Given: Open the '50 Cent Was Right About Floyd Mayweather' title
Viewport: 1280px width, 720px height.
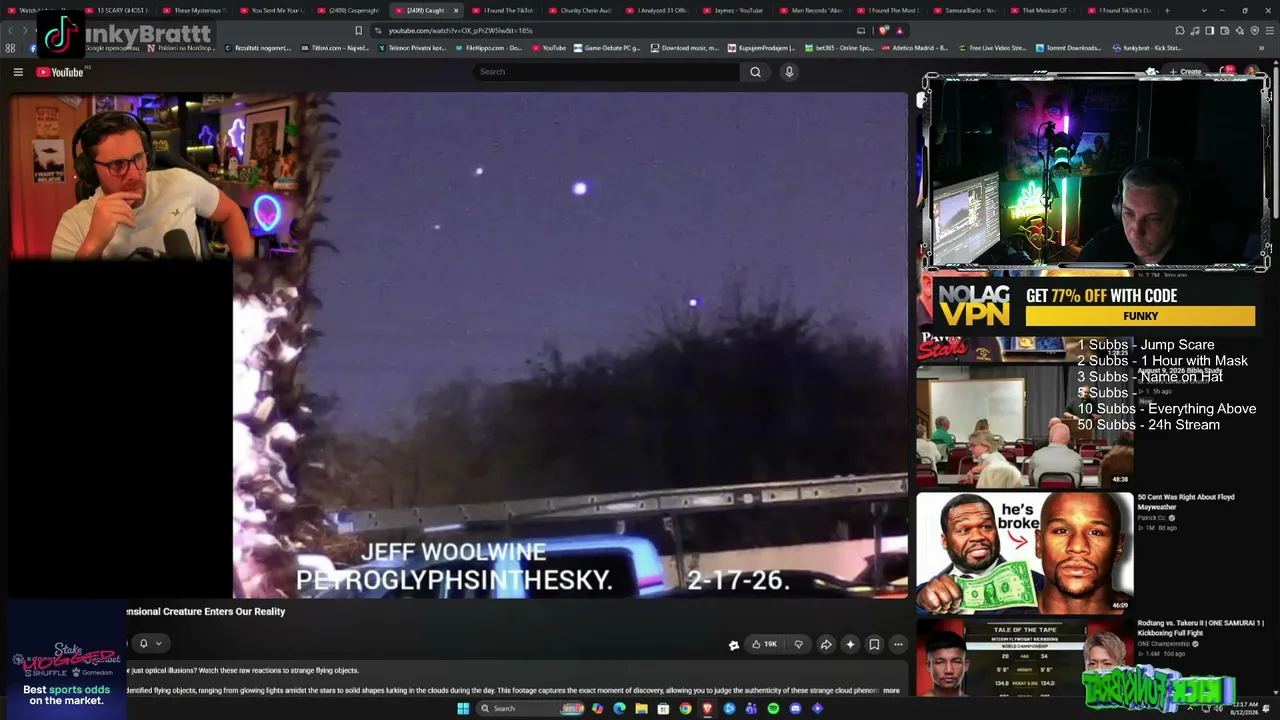Looking at the screenshot, I should (1186, 501).
